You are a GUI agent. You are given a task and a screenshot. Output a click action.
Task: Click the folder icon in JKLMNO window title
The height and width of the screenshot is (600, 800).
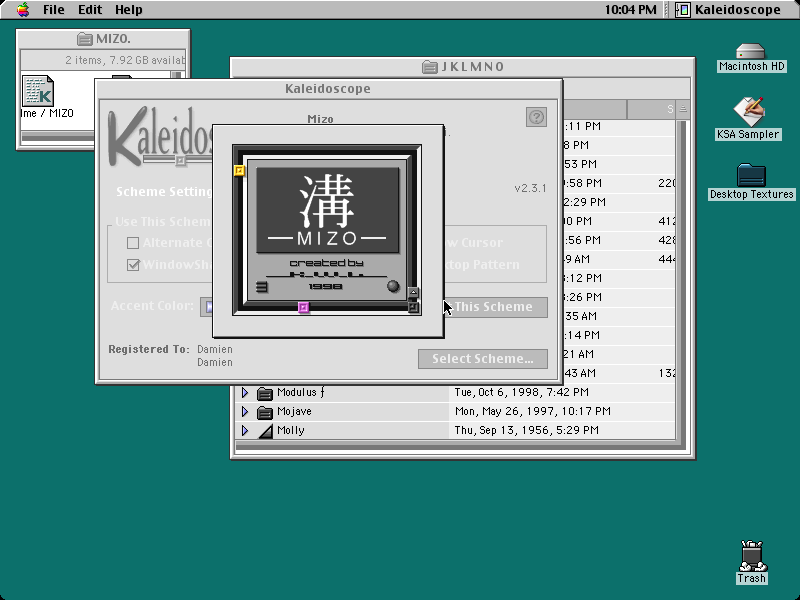(430, 67)
